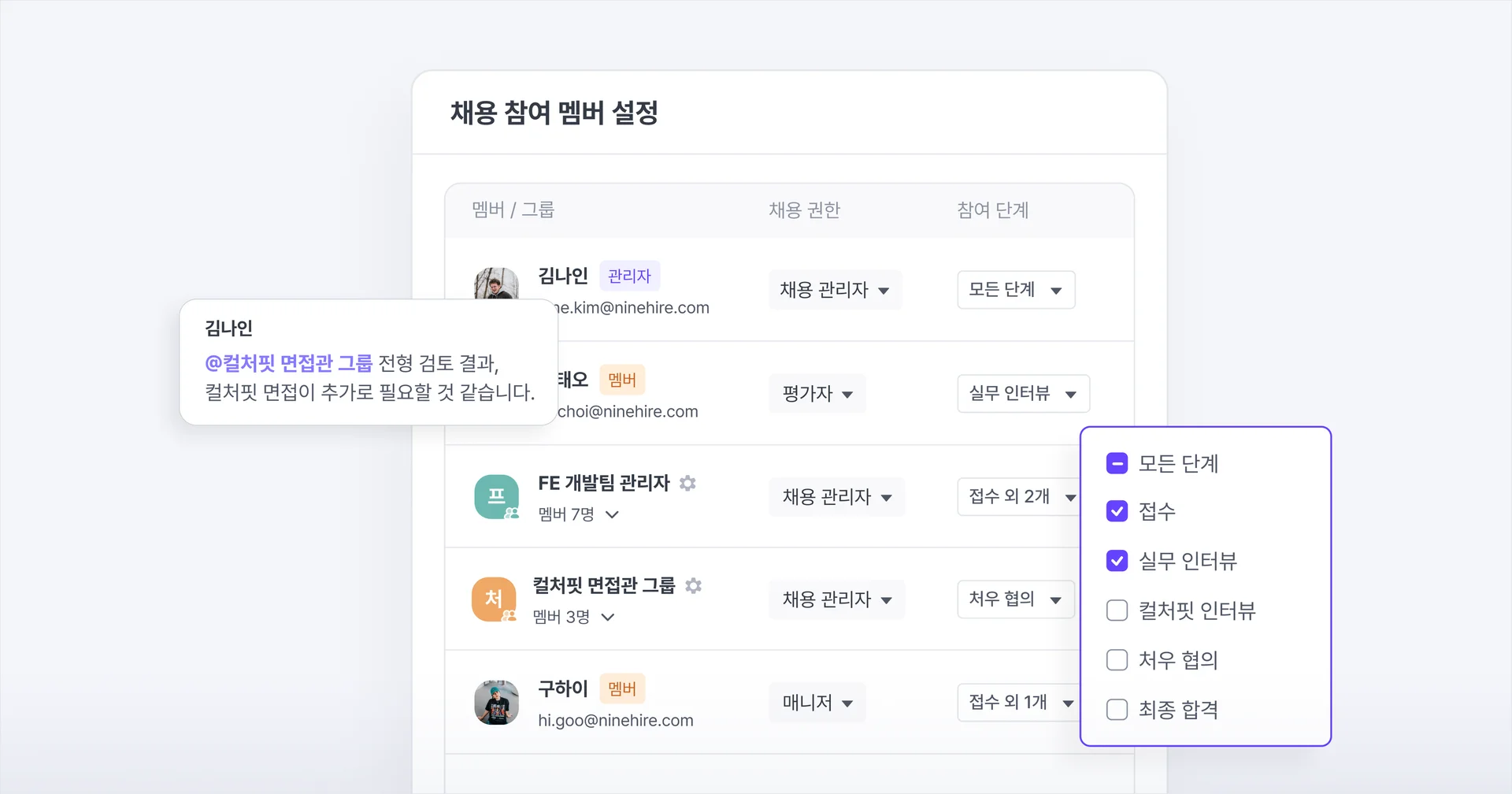
Task: Open the 평가자 permission dropdown
Action: coord(817,394)
